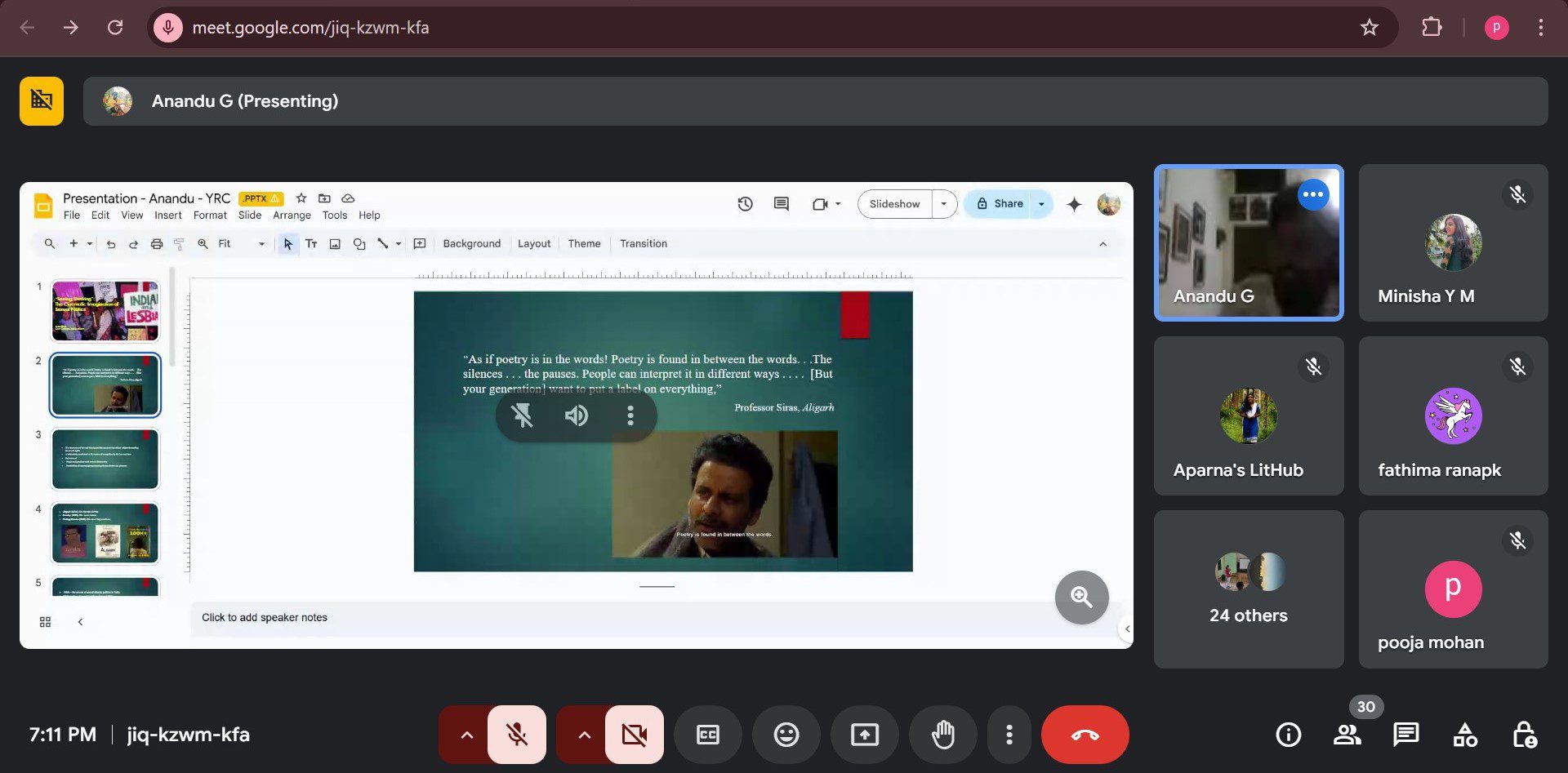The width and height of the screenshot is (1568, 773).
Task: Open the in-call chat panel
Action: tap(1405, 735)
